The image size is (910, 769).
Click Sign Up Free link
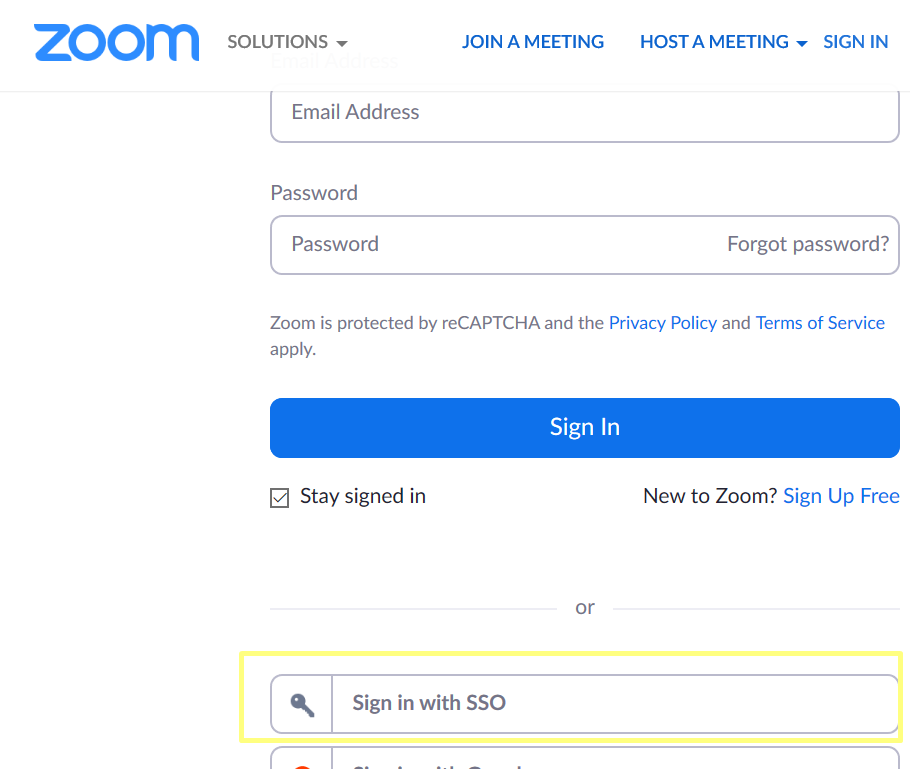pos(841,496)
